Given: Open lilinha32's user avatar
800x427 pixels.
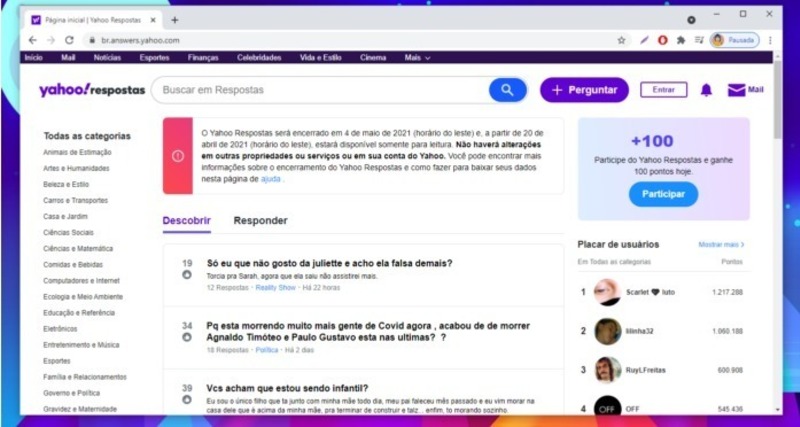Looking at the screenshot, I should click(x=608, y=331).
